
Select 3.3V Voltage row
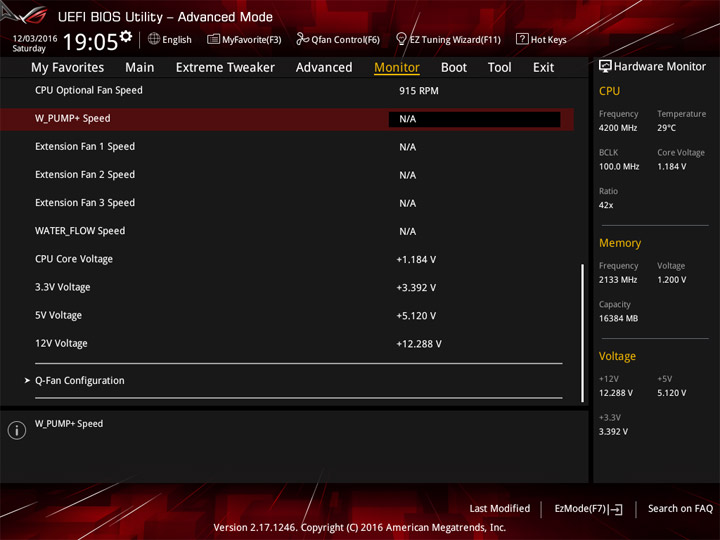(x=287, y=287)
